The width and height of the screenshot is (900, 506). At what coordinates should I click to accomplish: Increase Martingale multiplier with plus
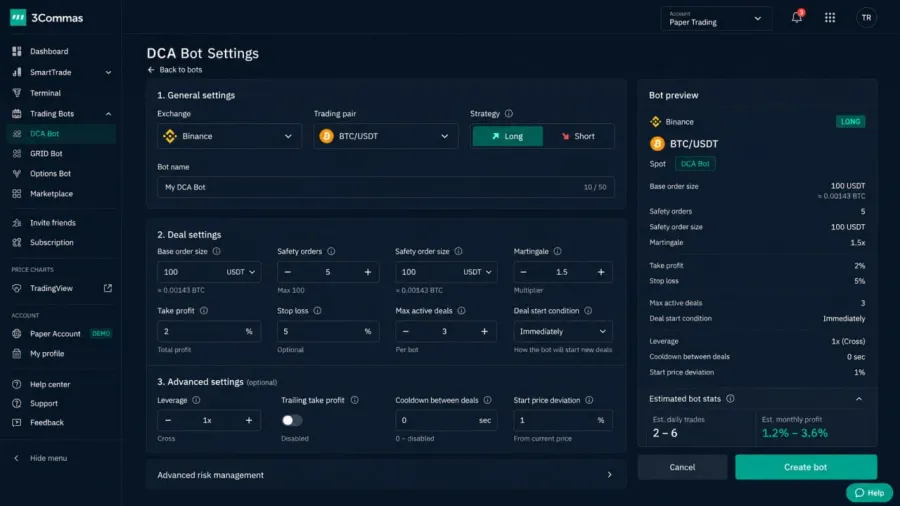[601, 272]
